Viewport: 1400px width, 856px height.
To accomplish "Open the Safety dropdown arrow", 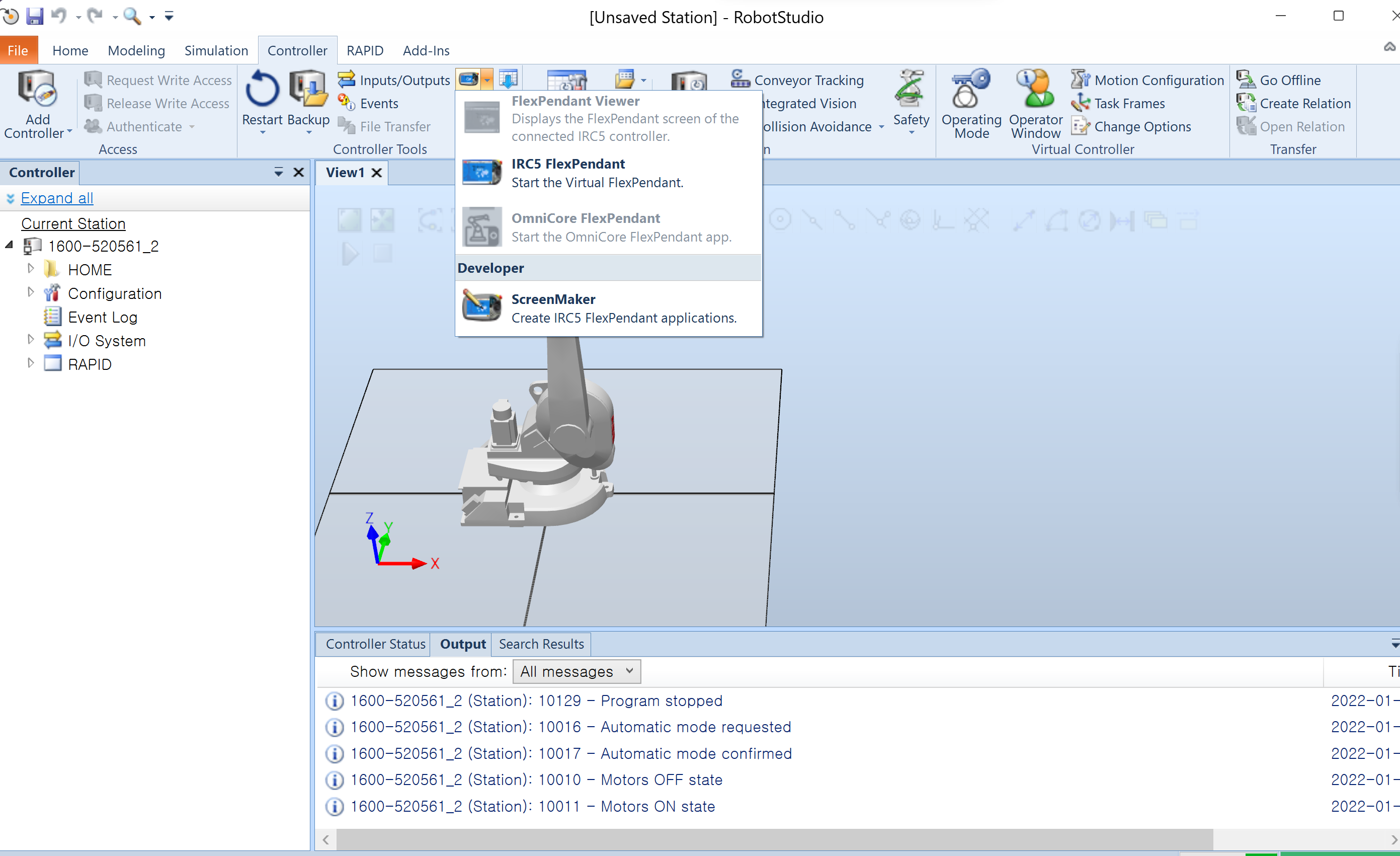I will 912,133.
